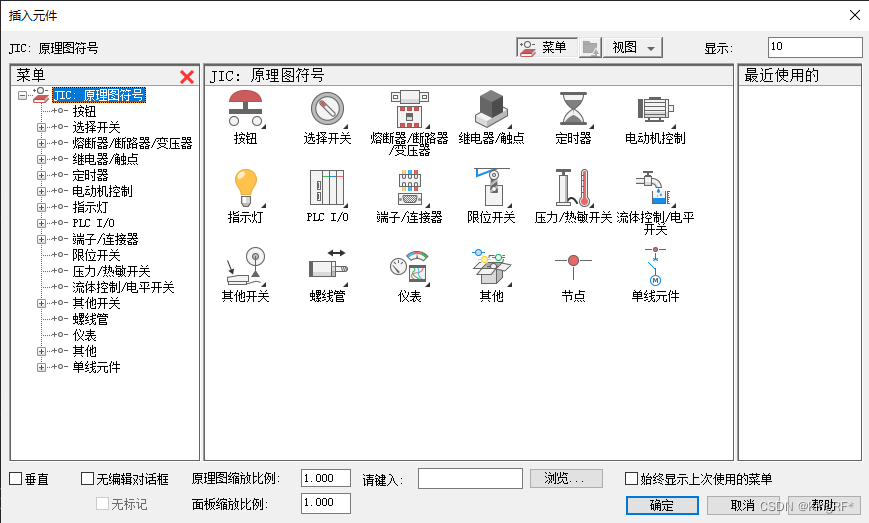
Task: Expand the 熔断器/断路器/变压器 tree node
Action: pos(41,143)
